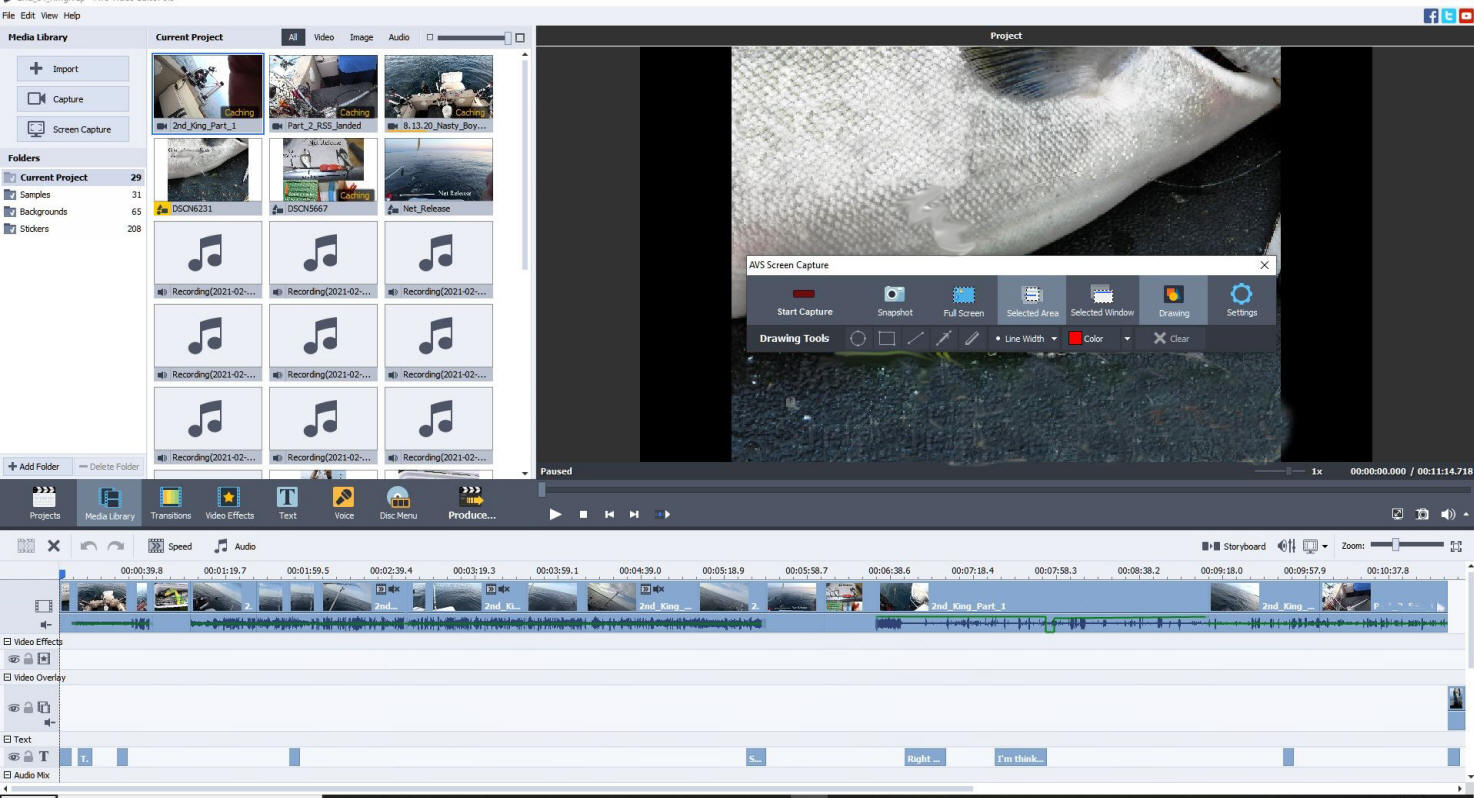
Task: Toggle lock on the Text track
Action: pos(28,757)
